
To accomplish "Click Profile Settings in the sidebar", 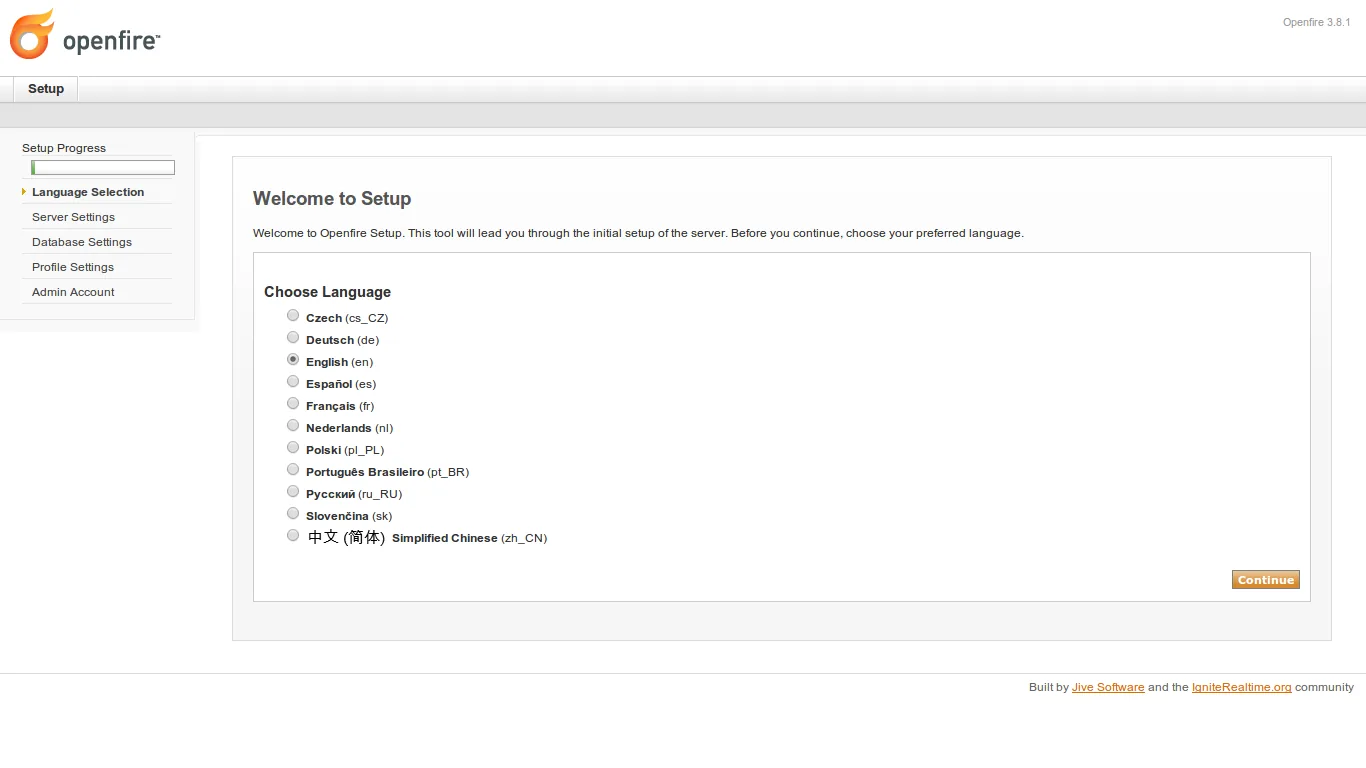I will (73, 267).
